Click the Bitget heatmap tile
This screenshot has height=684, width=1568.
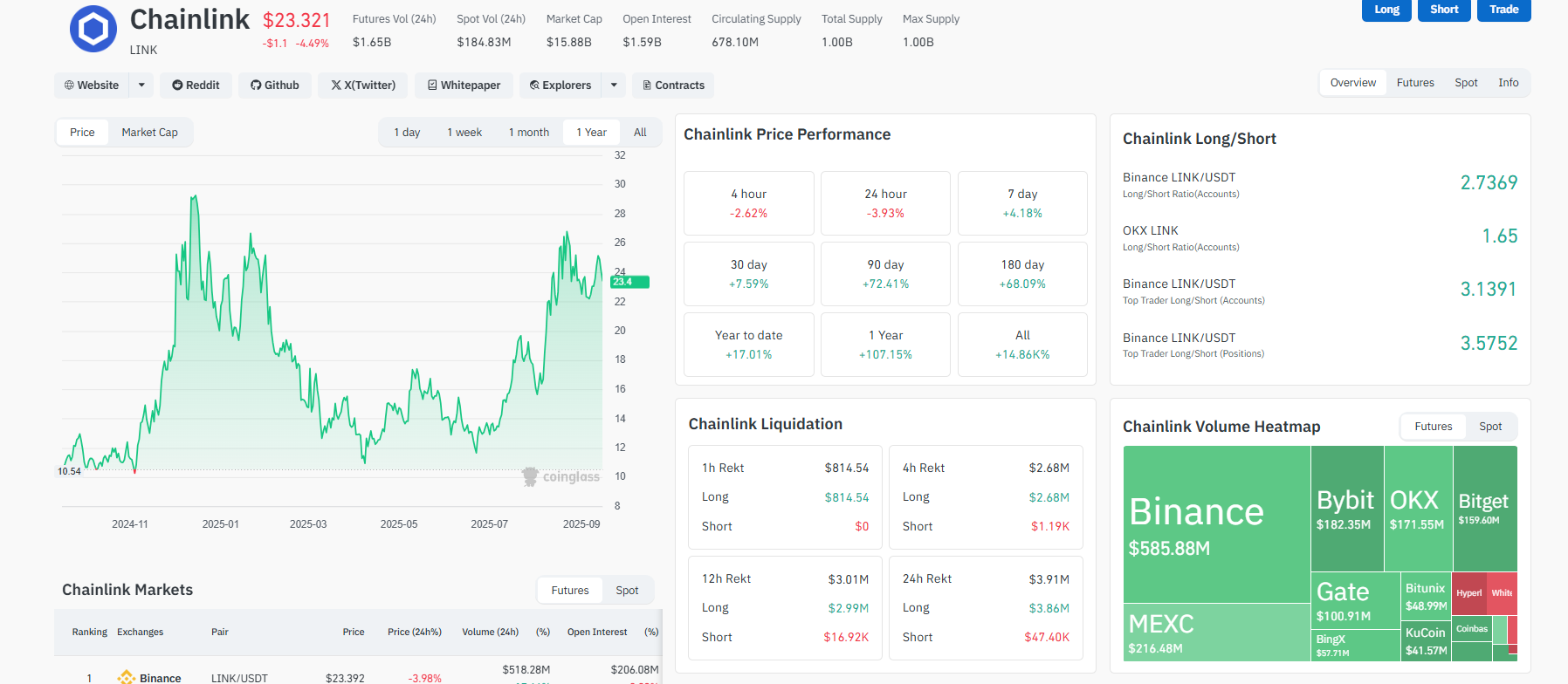click(1485, 509)
